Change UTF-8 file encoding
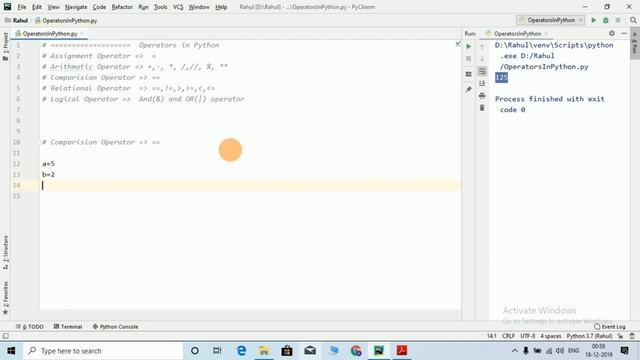The height and width of the screenshot is (360, 640). [x=528, y=336]
